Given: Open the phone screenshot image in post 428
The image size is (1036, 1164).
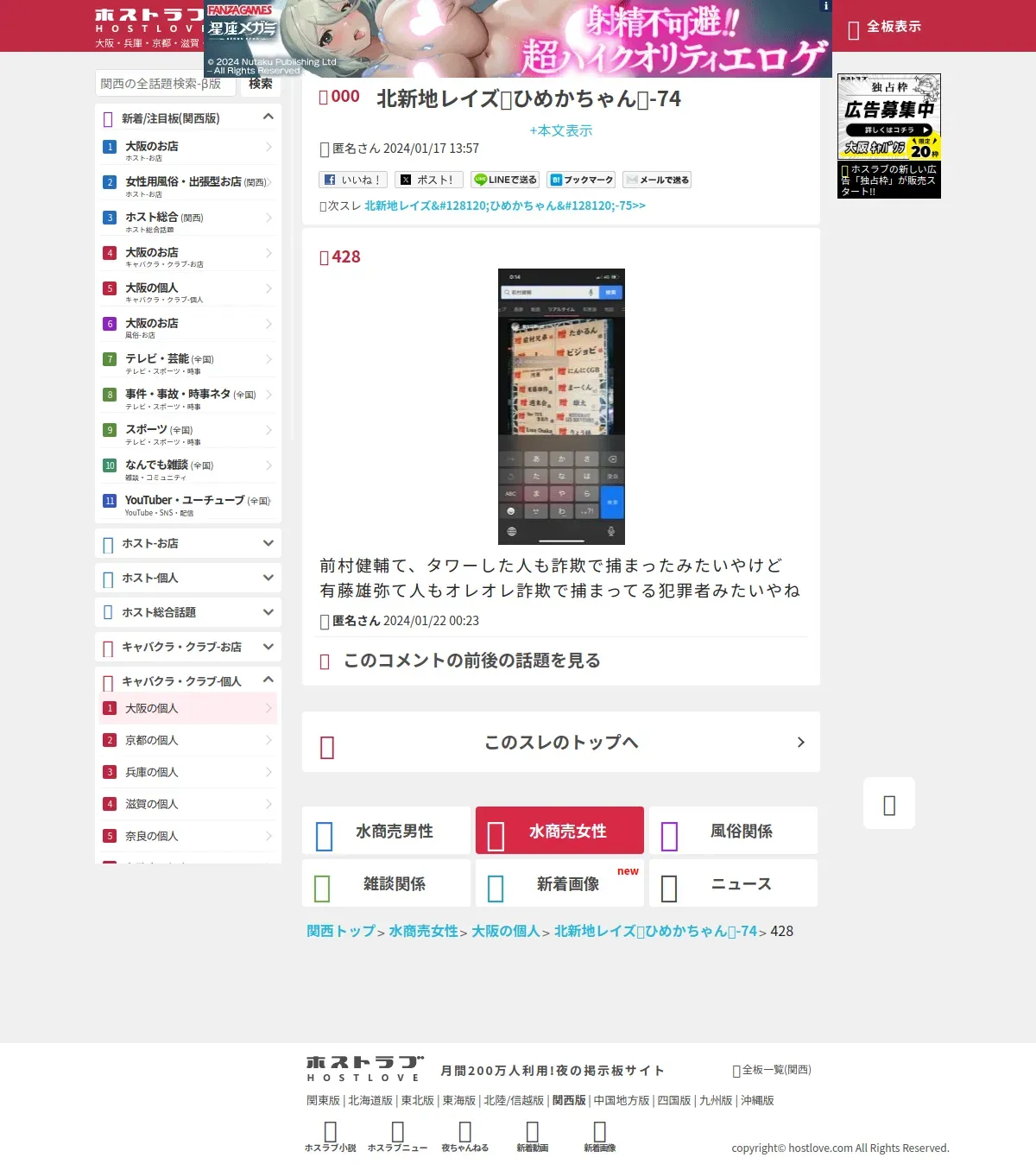Looking at the screenshot, I should (x=561, y=407).
